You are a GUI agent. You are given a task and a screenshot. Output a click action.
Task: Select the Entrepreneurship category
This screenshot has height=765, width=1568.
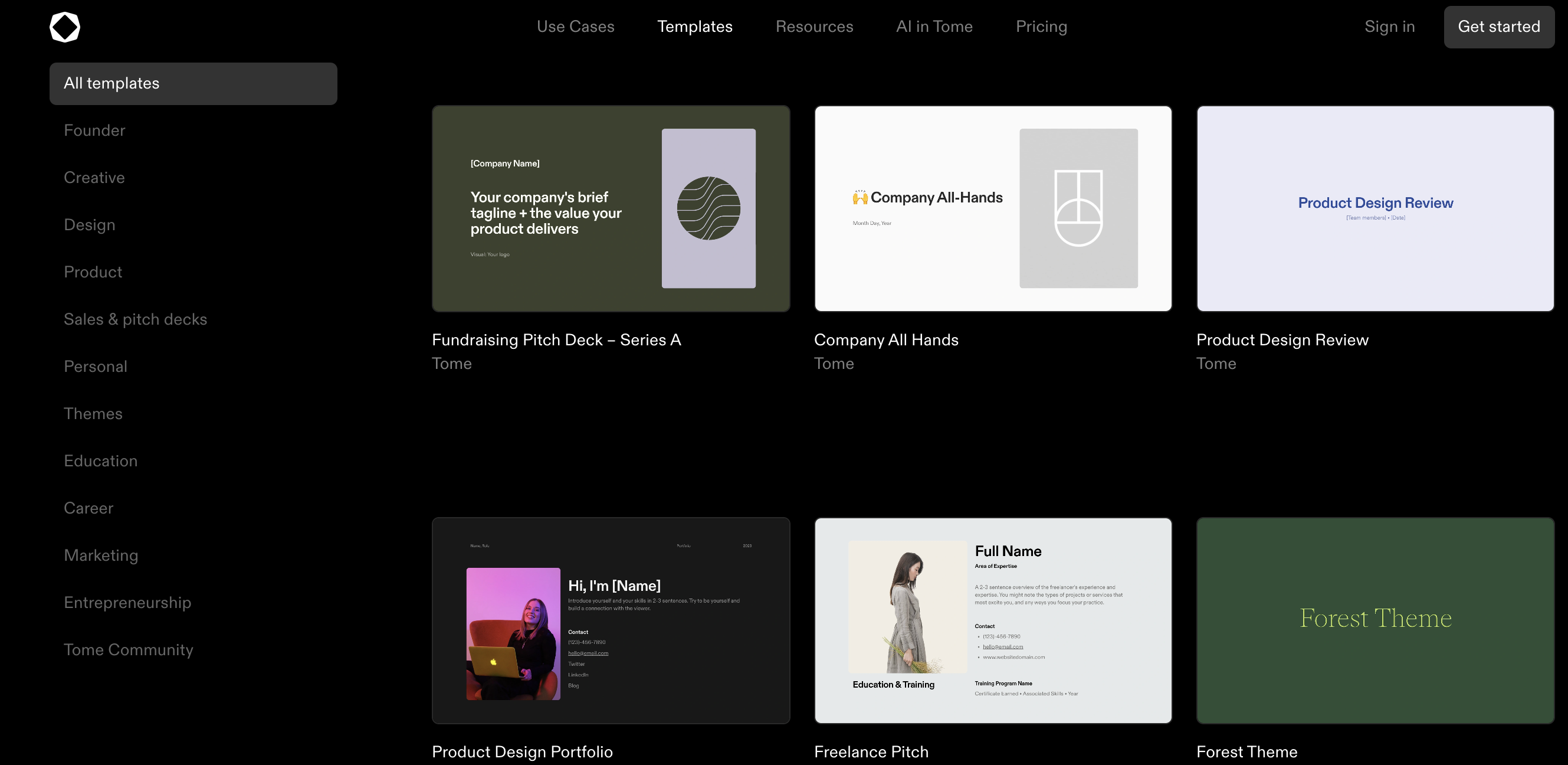click(127, 602)
